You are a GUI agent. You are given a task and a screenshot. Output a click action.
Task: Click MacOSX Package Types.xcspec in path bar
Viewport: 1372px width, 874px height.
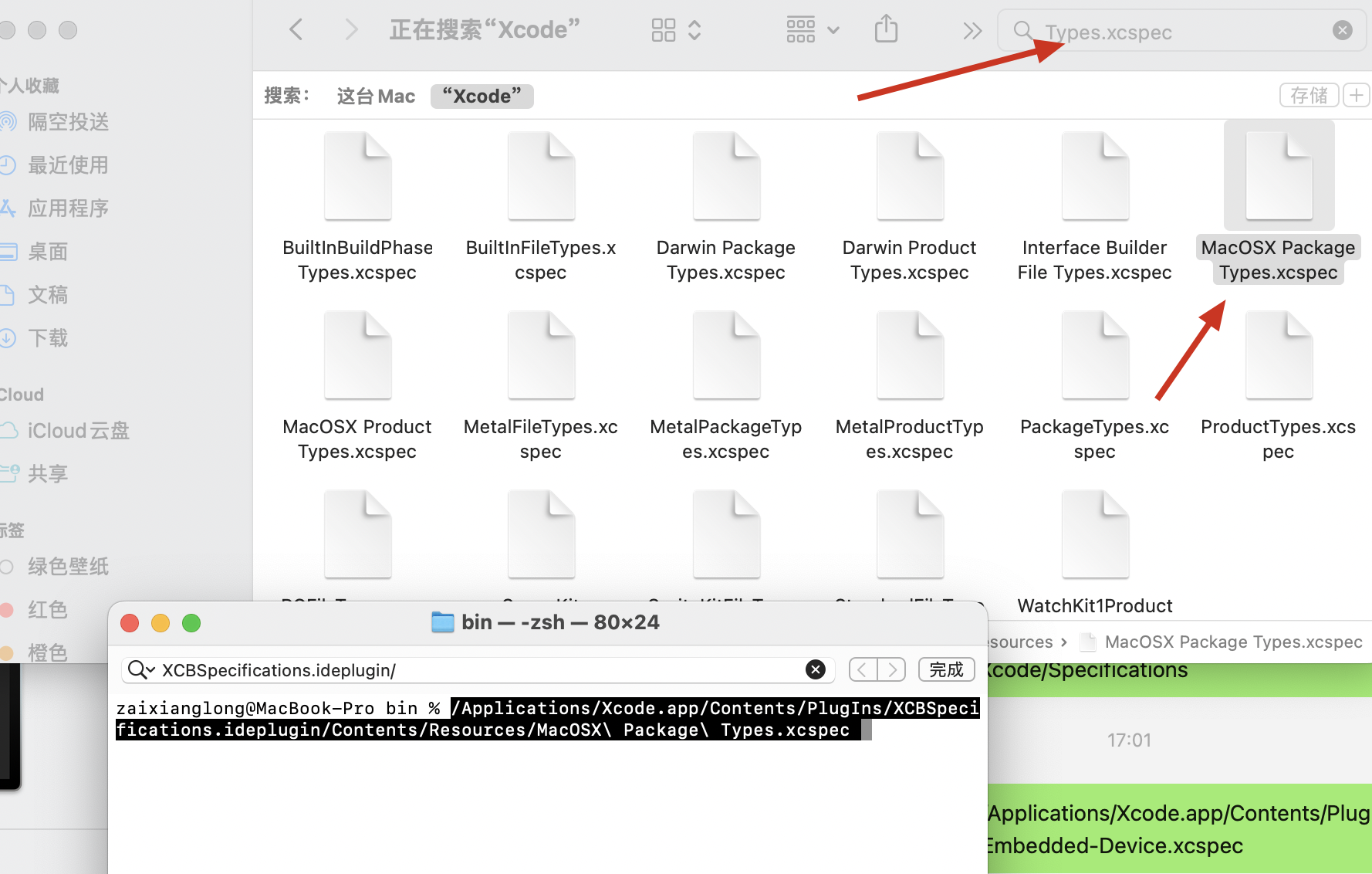pos(1222,642)
